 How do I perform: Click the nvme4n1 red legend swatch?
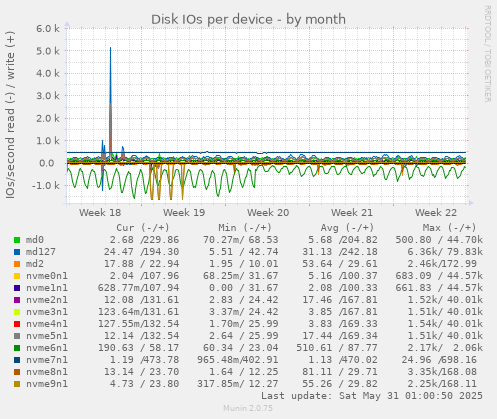click(x=17, y=324)
